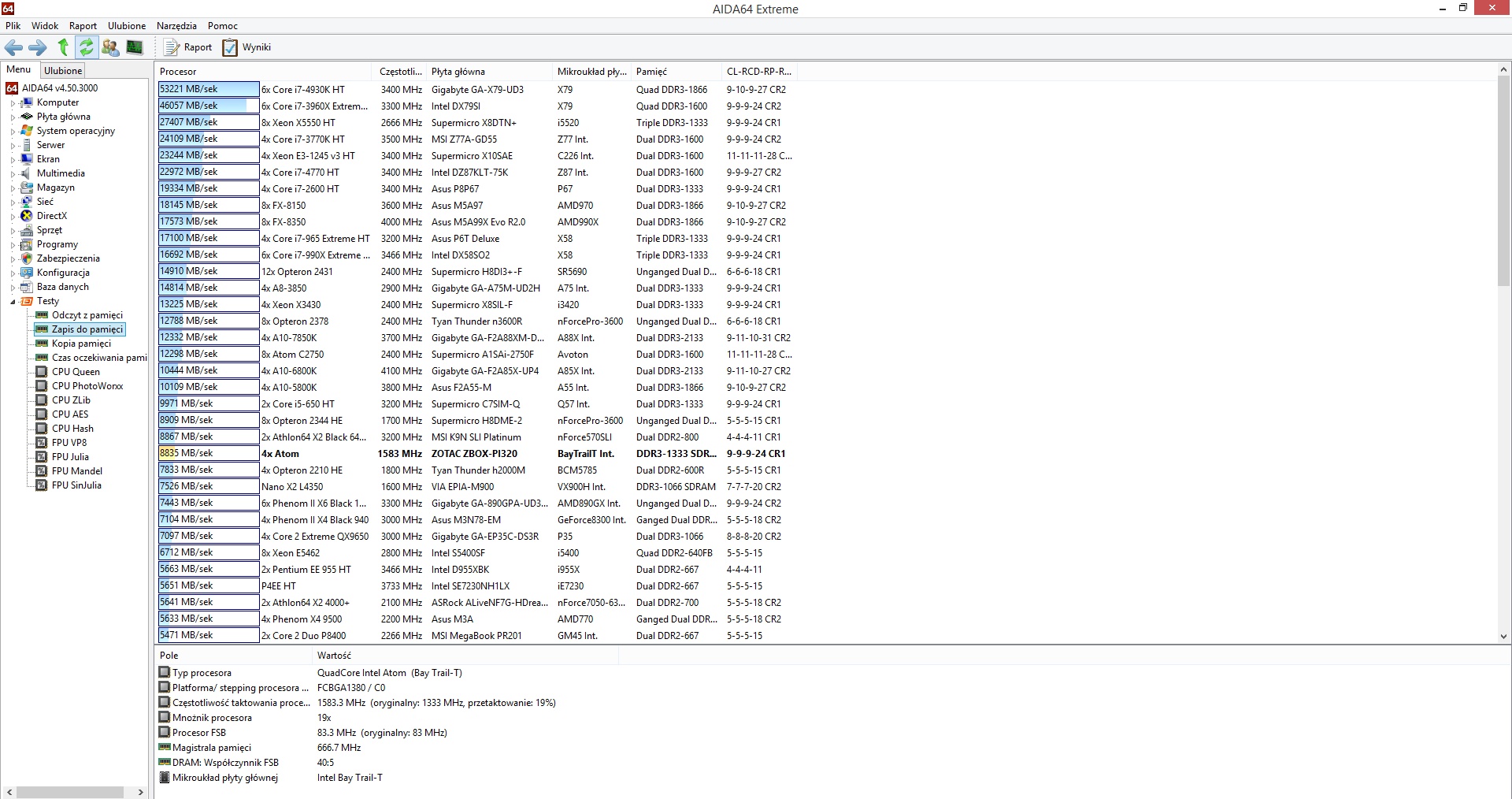Select the CPU PhotoWorxx benchmark icon

coord(42,386)
